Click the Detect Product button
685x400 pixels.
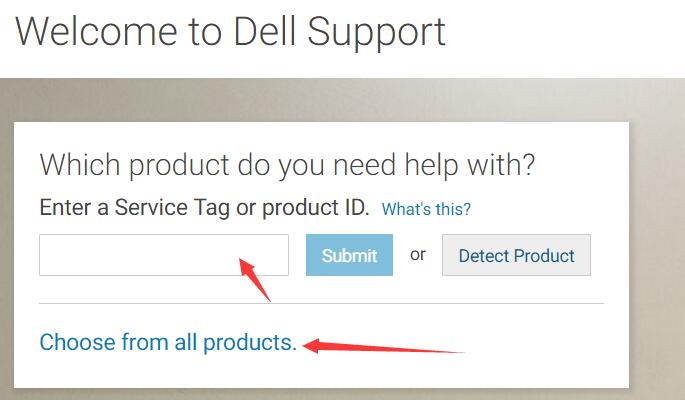516,255
